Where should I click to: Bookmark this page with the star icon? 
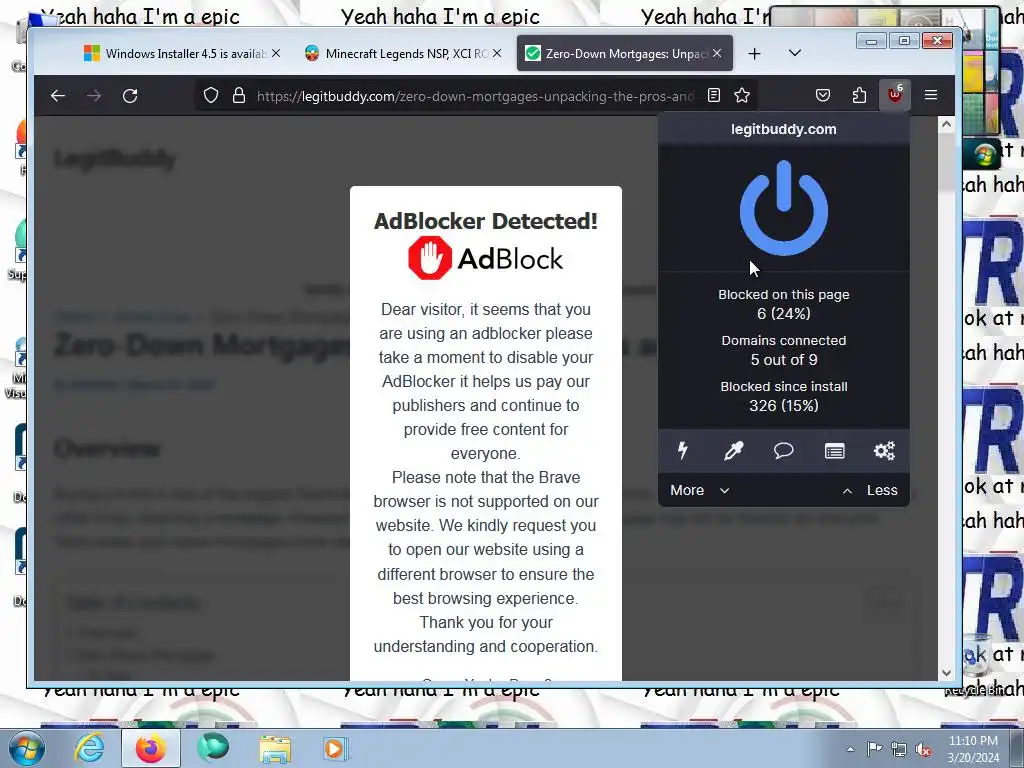[x=742, y=95]
